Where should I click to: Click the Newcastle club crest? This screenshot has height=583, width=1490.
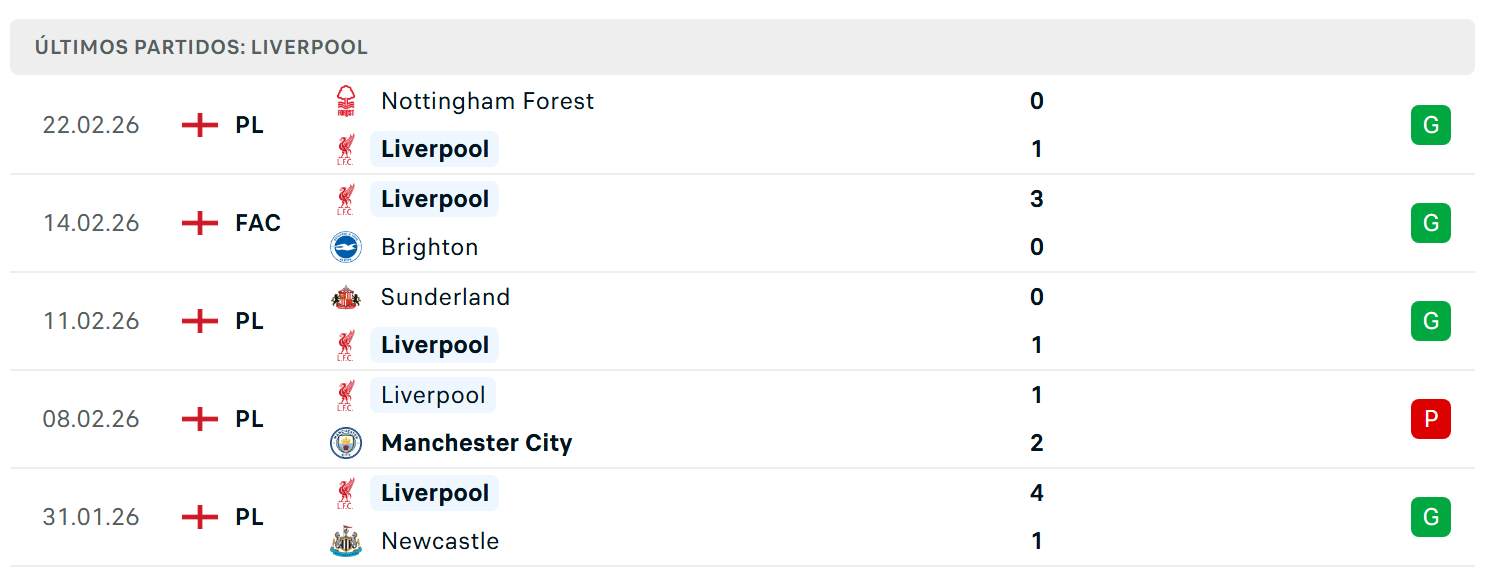click(346, 541)
